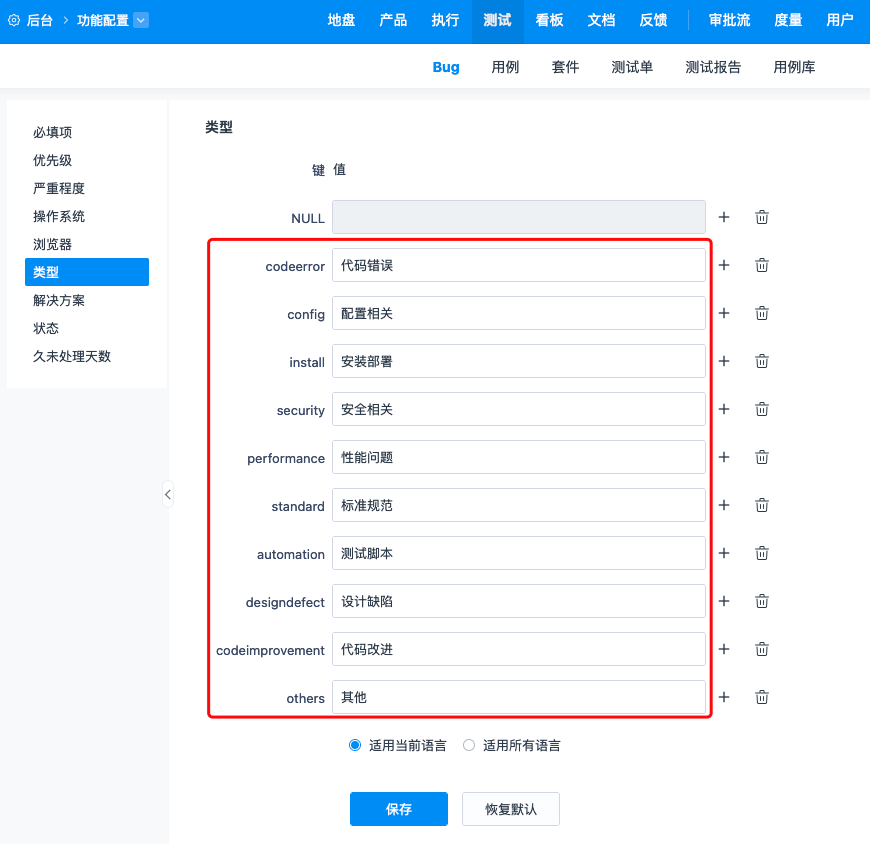
Task: Delete the codeerror row
Action: pos(762,265)
